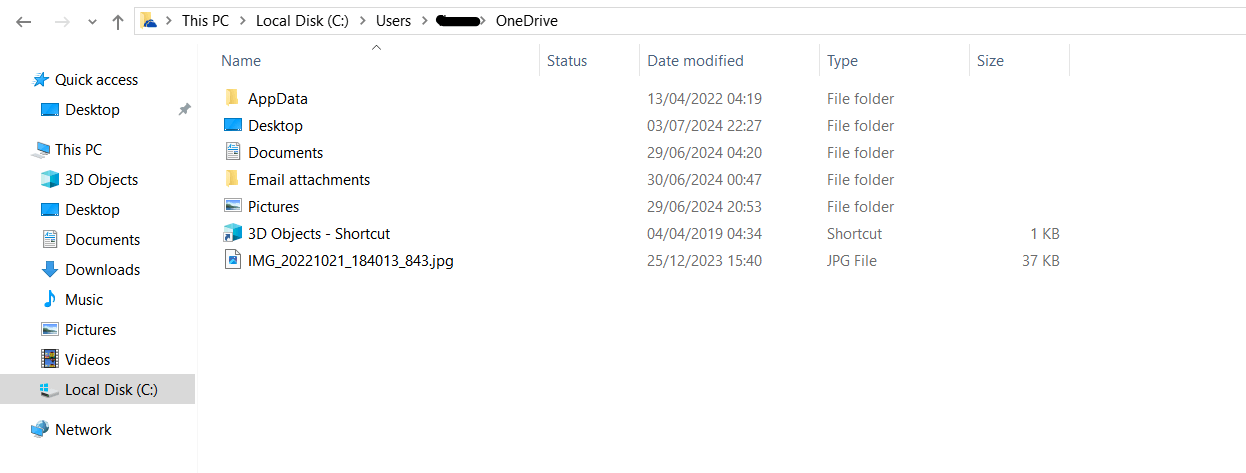Open Videos in the navigation pane
This screenshot has width=1246, height=473.
coord(87,360)
